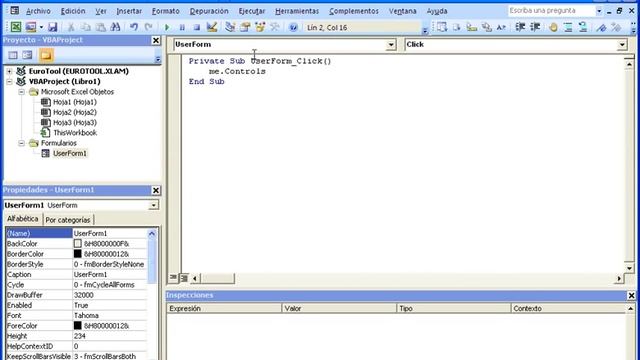Image resolution: width=640 pixels, height=360 pixels.
Task: Open the UserForm object dropdown
Action: pos(391,44)
